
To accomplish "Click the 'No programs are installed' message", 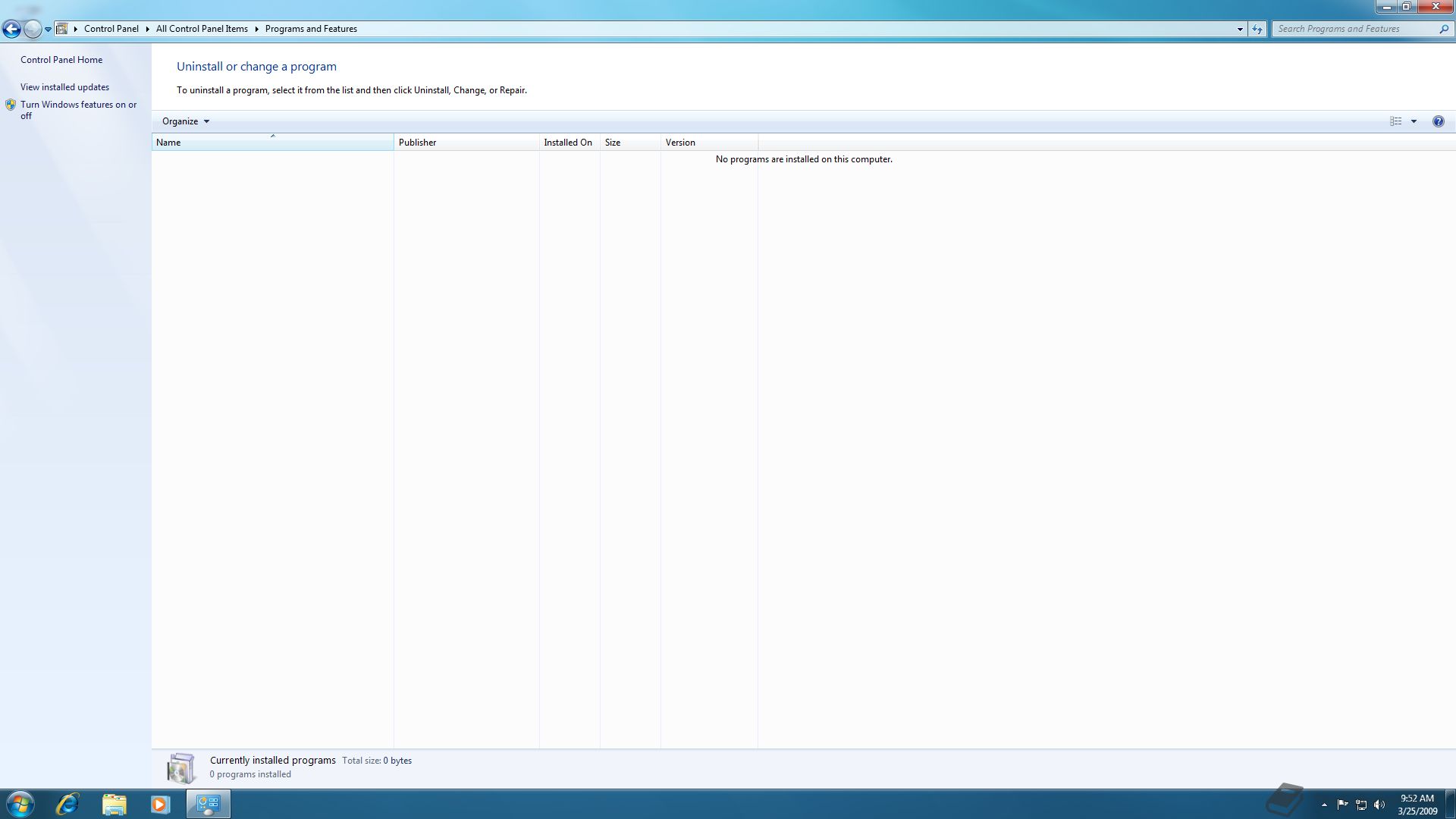I will coord(804,159).
